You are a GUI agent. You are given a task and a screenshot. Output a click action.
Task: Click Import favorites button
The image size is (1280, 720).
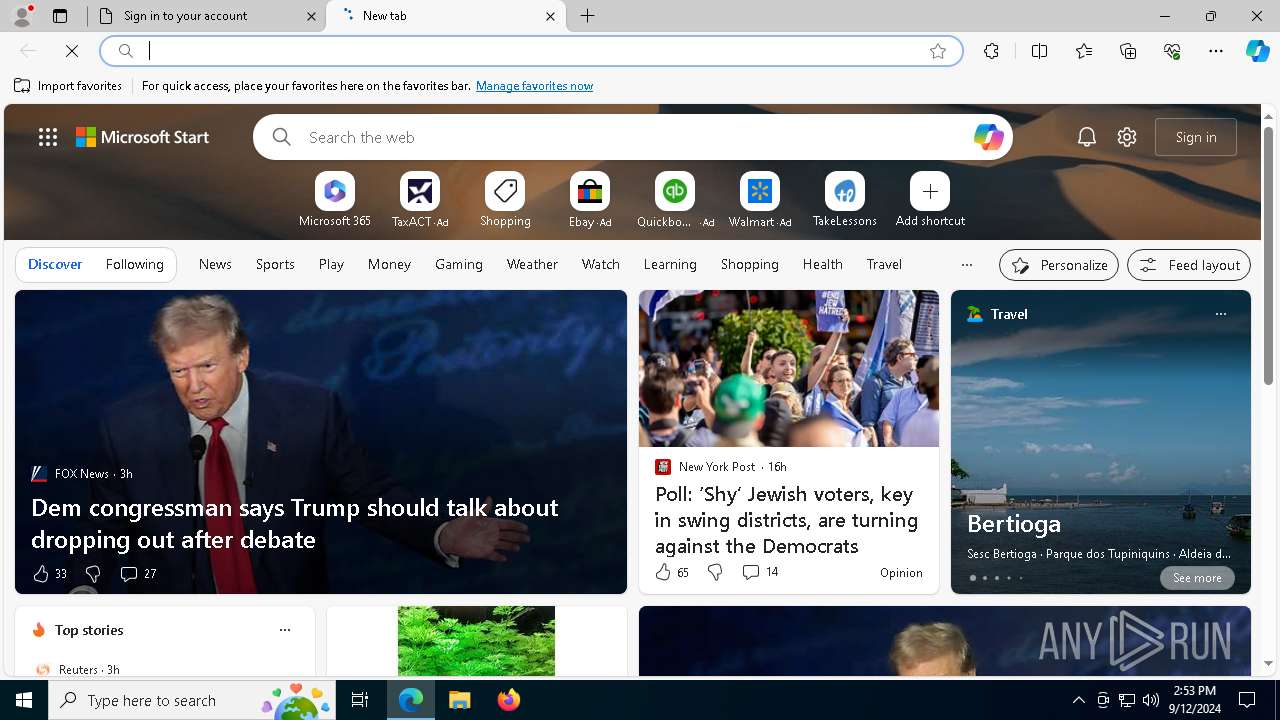coord(68,86)
